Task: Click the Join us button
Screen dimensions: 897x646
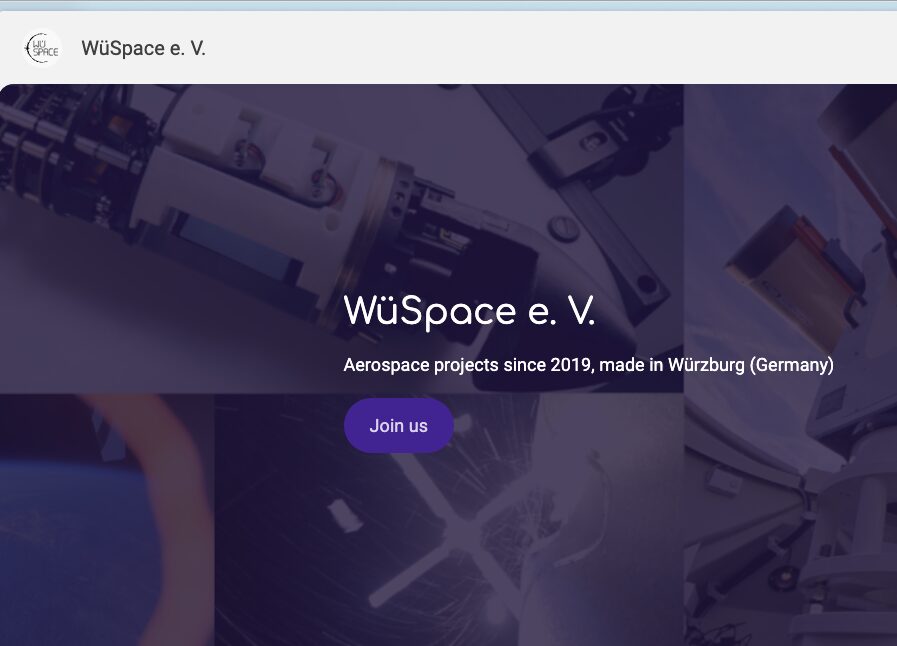Action: (x=399, y=426)
